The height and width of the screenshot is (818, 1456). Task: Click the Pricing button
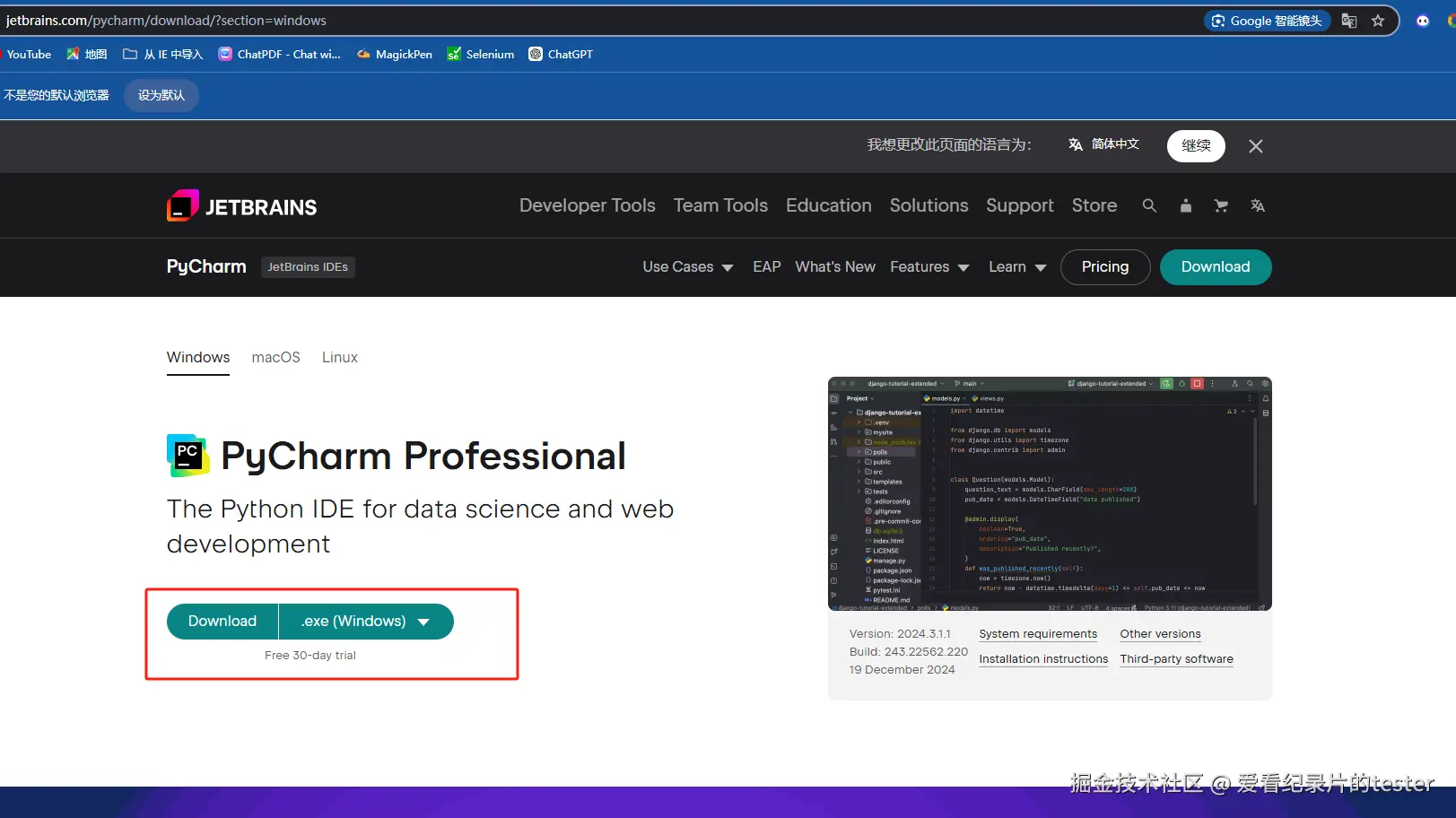[x=1105, y=267]
